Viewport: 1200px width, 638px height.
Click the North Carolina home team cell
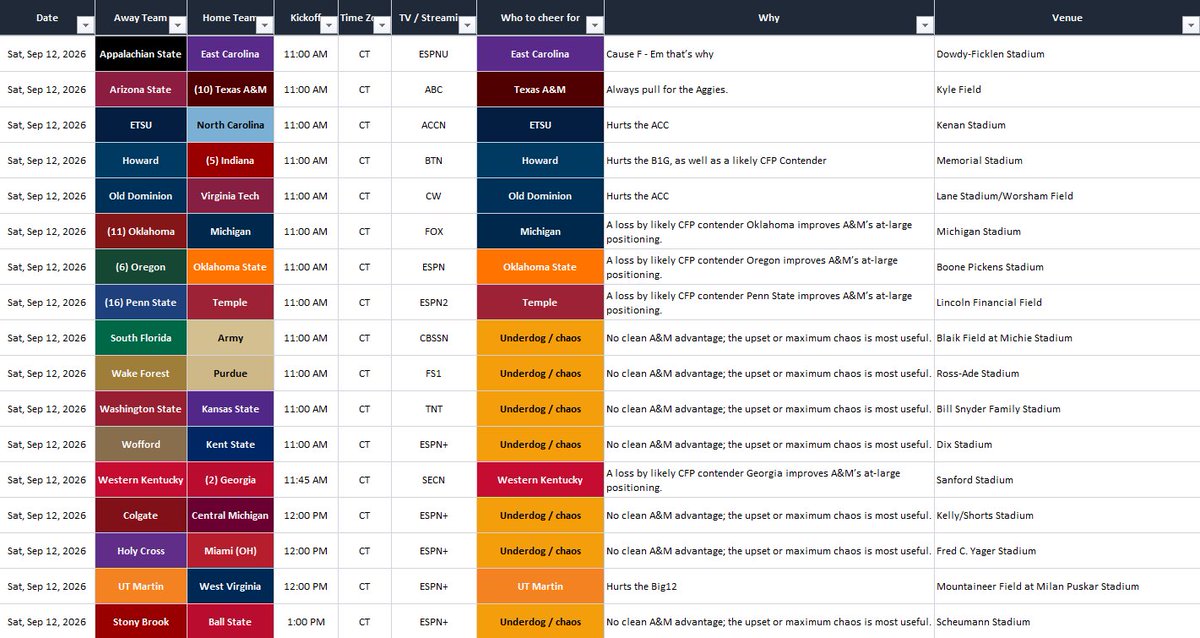[x=231, y=125]
